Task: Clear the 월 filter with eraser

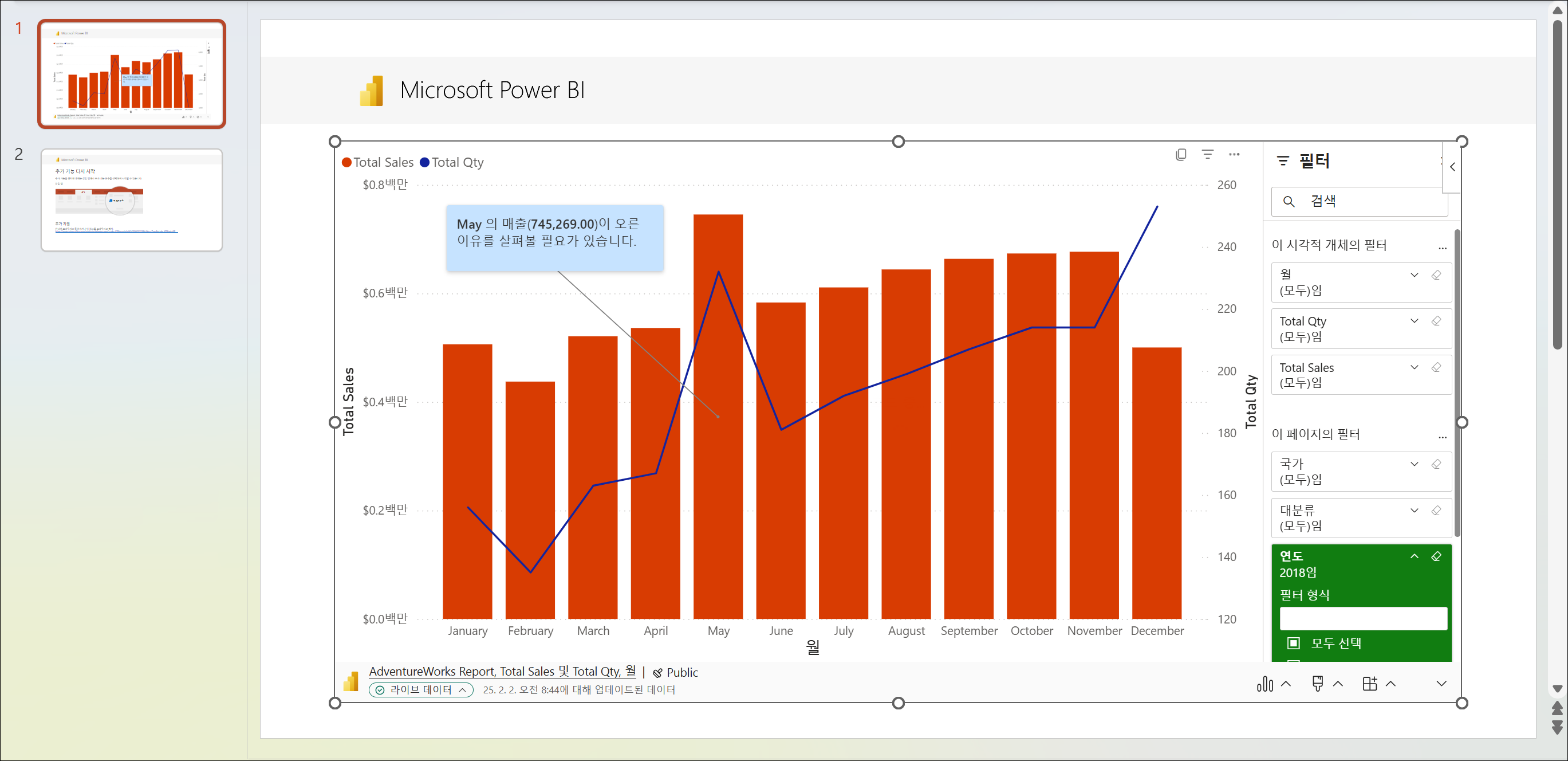Action: coord(1436,276)
